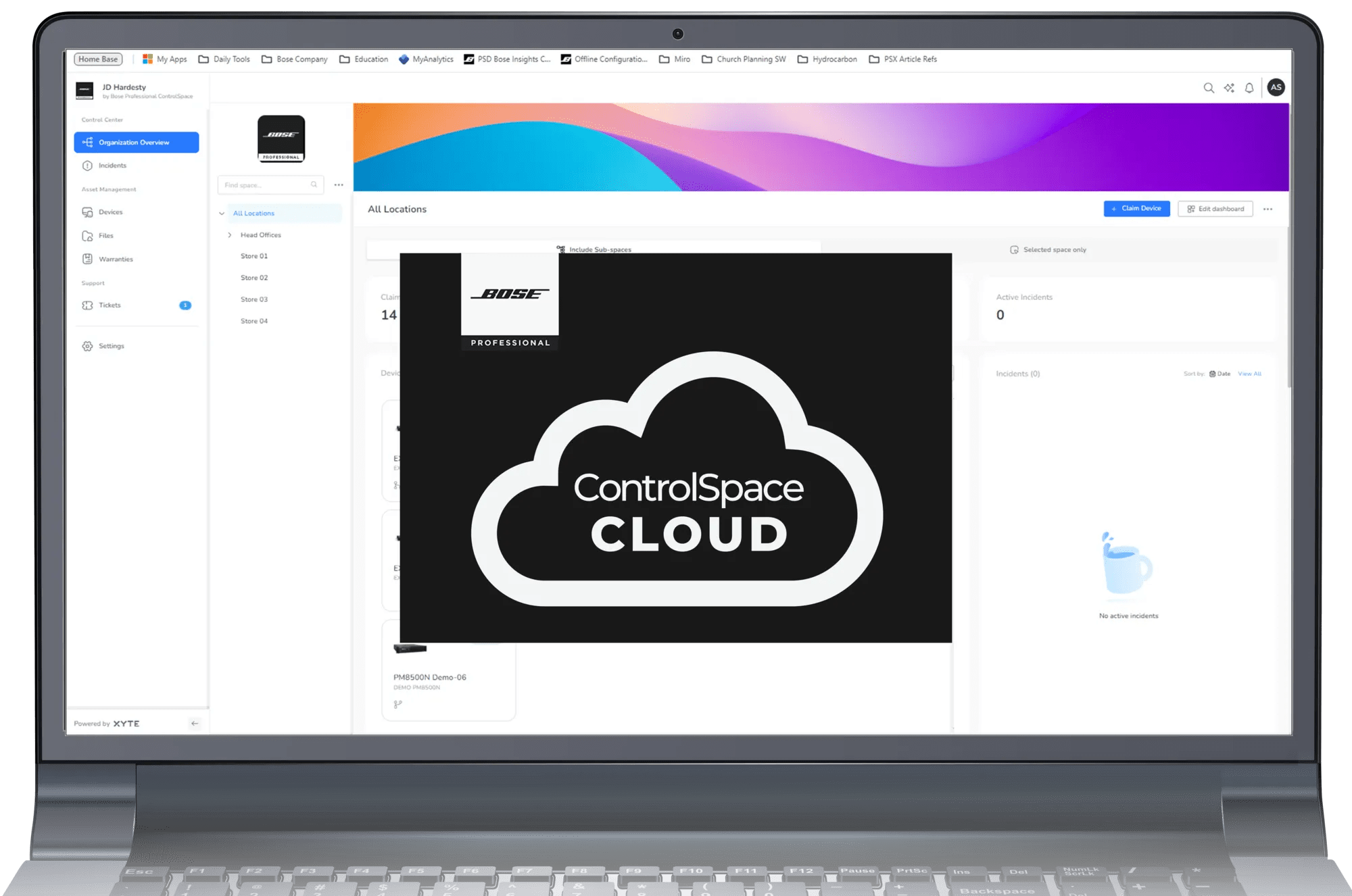Click the AS user avatar
Viewport: 1352px width, 896px height.
click(x=1276, y=87)
